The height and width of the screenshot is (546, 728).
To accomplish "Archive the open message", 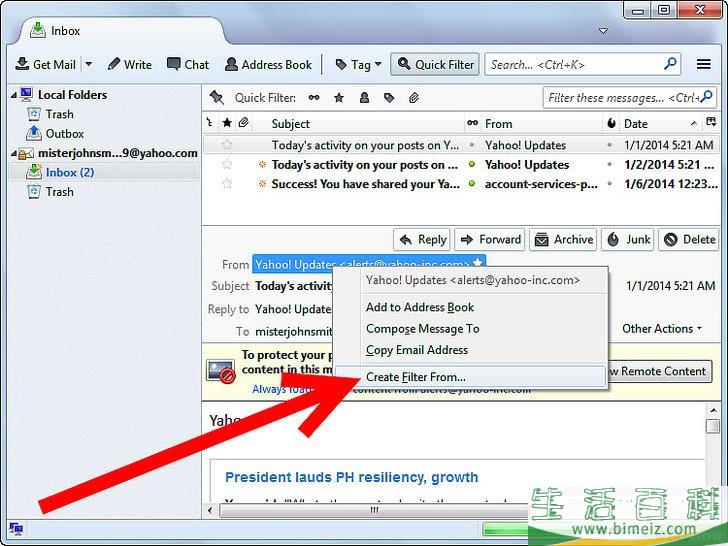I will 563,240.
